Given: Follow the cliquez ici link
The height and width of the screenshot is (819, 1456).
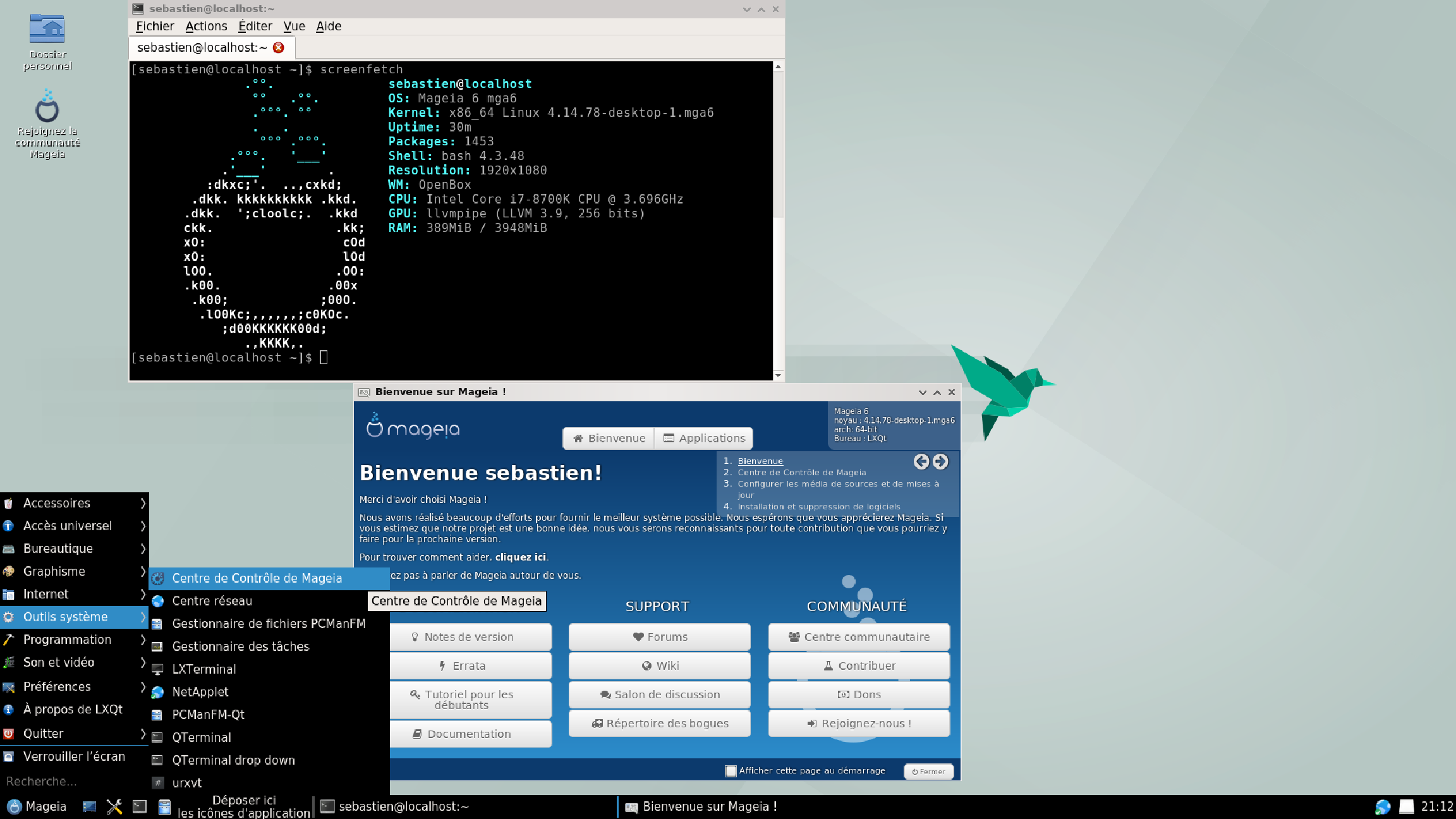Looking at the screenshot, I should pyautogui.click(x=521, y=557).
